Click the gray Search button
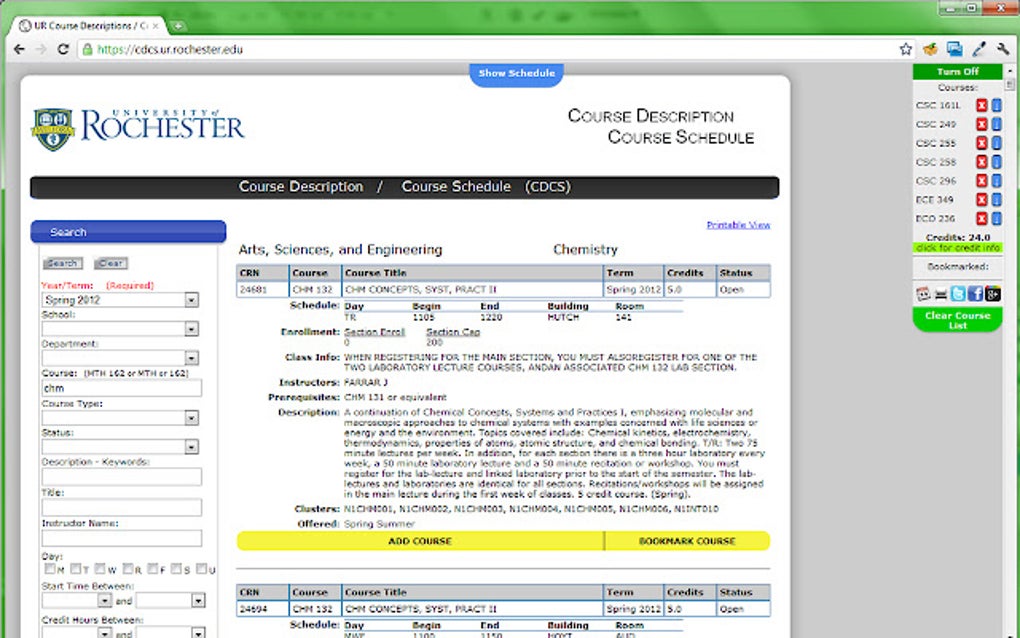This screenshot has height=638, width=1020. [x=63, y=263]
